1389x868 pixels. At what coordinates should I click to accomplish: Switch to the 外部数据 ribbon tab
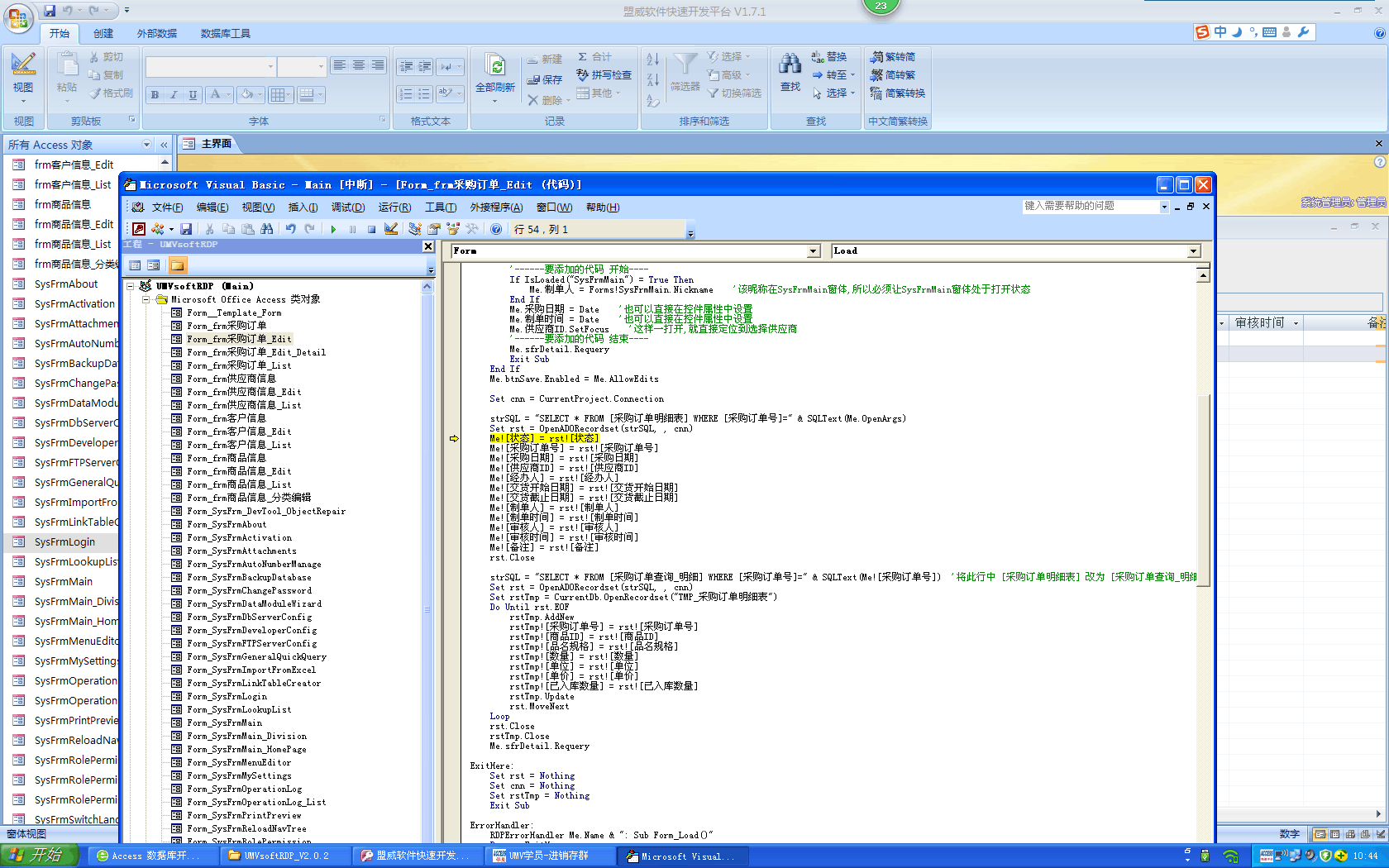click(x=157, y=34)
